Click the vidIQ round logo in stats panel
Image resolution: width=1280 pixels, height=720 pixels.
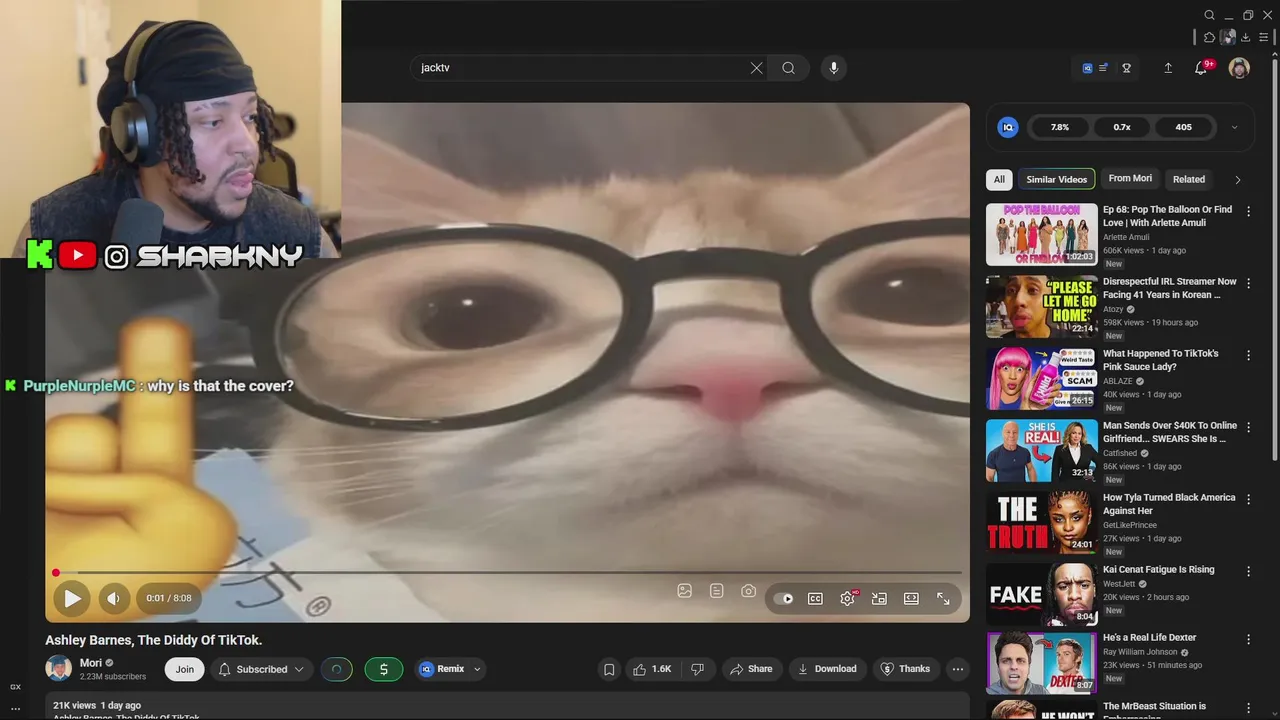(x=1008, y=127)
